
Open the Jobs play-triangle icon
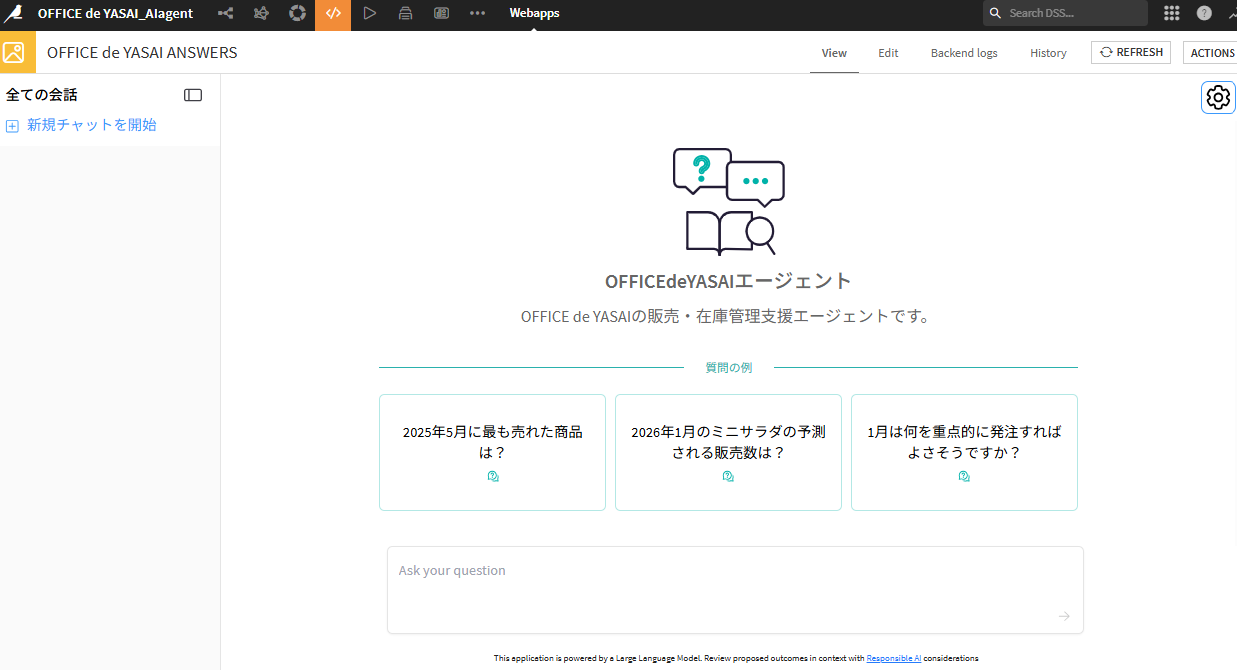(370, 13)
